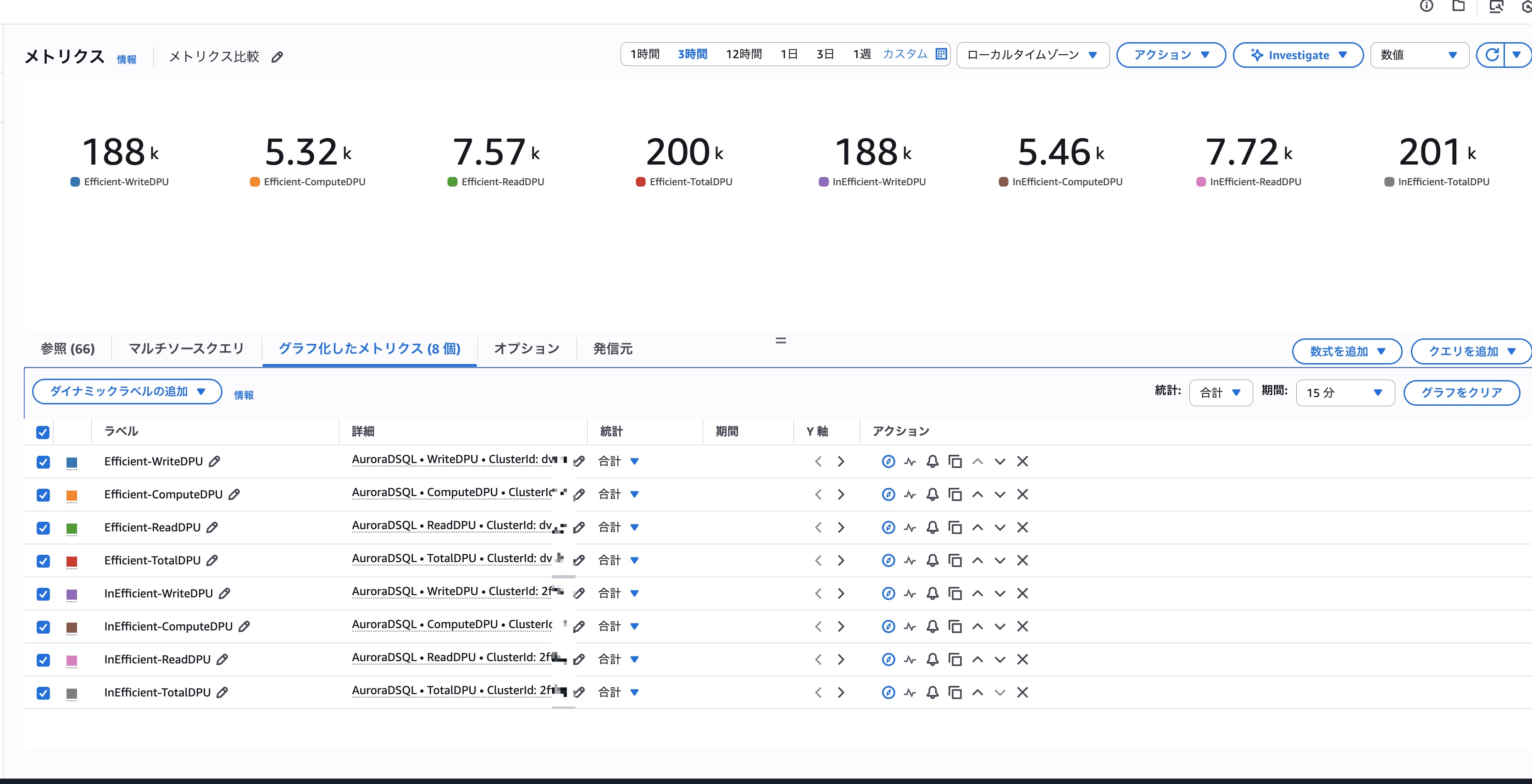
Task: Duplicate the Efficient-ComputeDPU metric
Action: click(x=955, y=494)
